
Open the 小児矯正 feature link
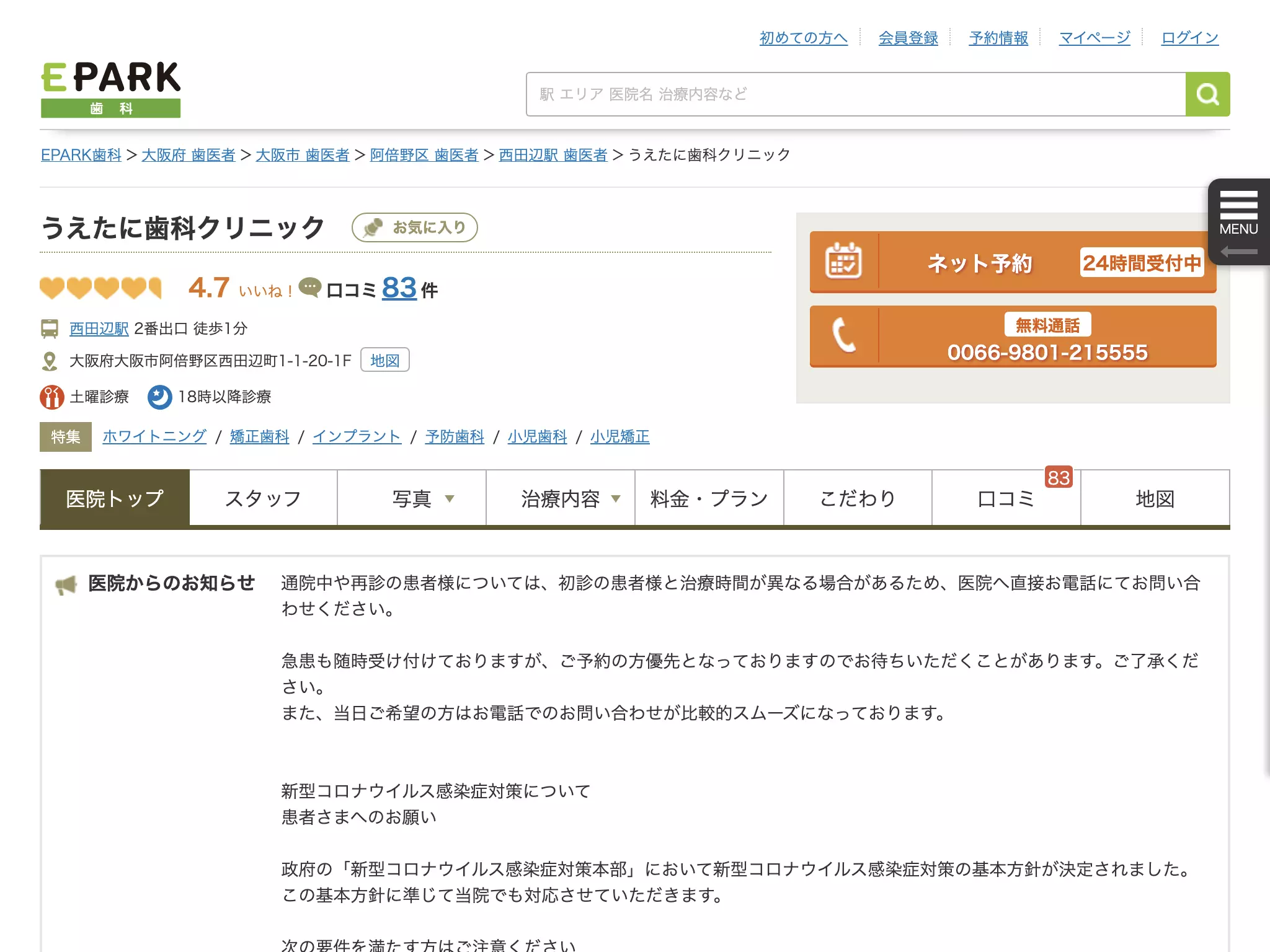[x=620, y=436]
